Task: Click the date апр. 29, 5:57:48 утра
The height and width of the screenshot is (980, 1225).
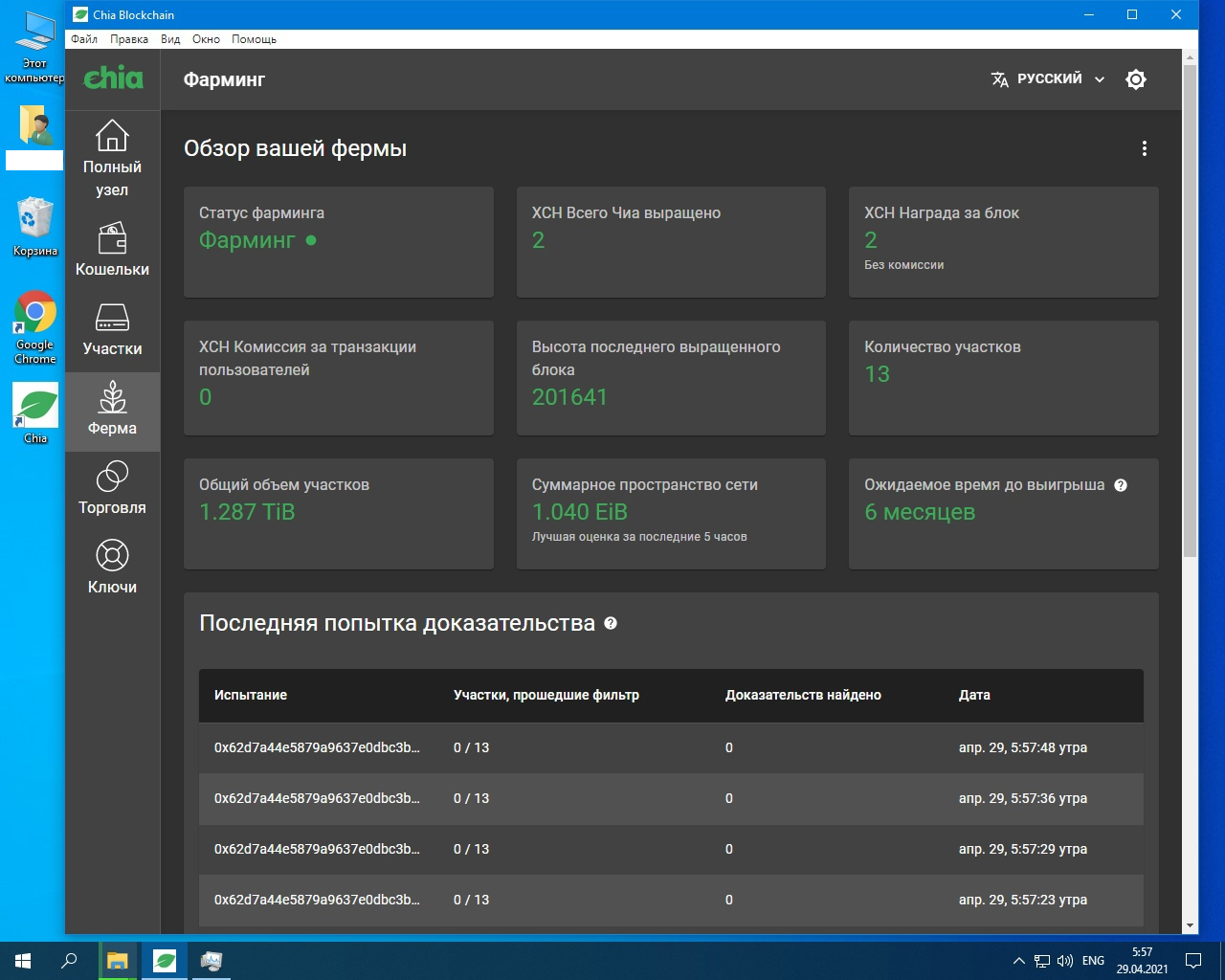Action: tap(1023, 747)
